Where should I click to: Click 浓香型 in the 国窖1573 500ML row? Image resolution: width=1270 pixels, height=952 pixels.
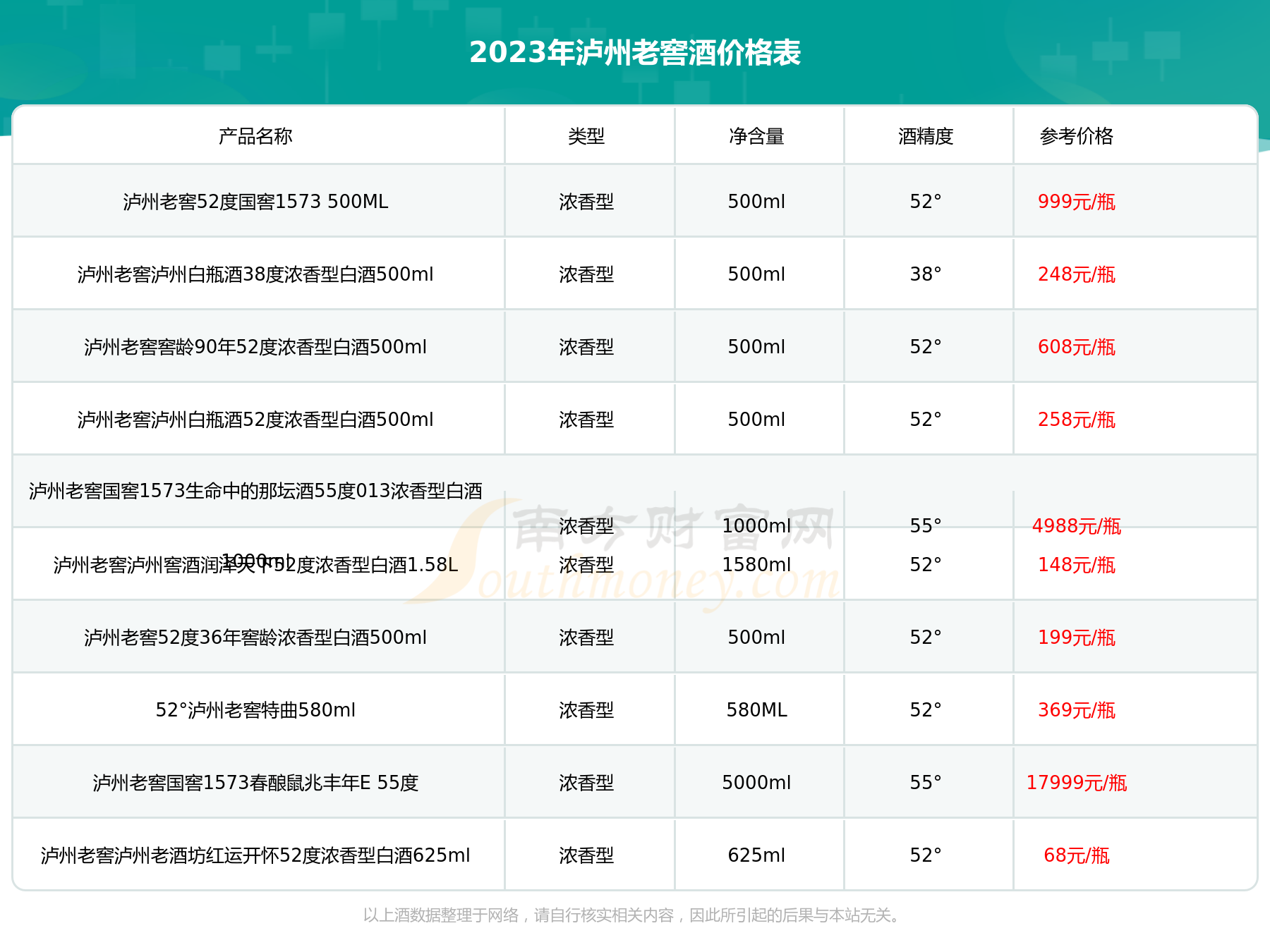coord(586,202)
